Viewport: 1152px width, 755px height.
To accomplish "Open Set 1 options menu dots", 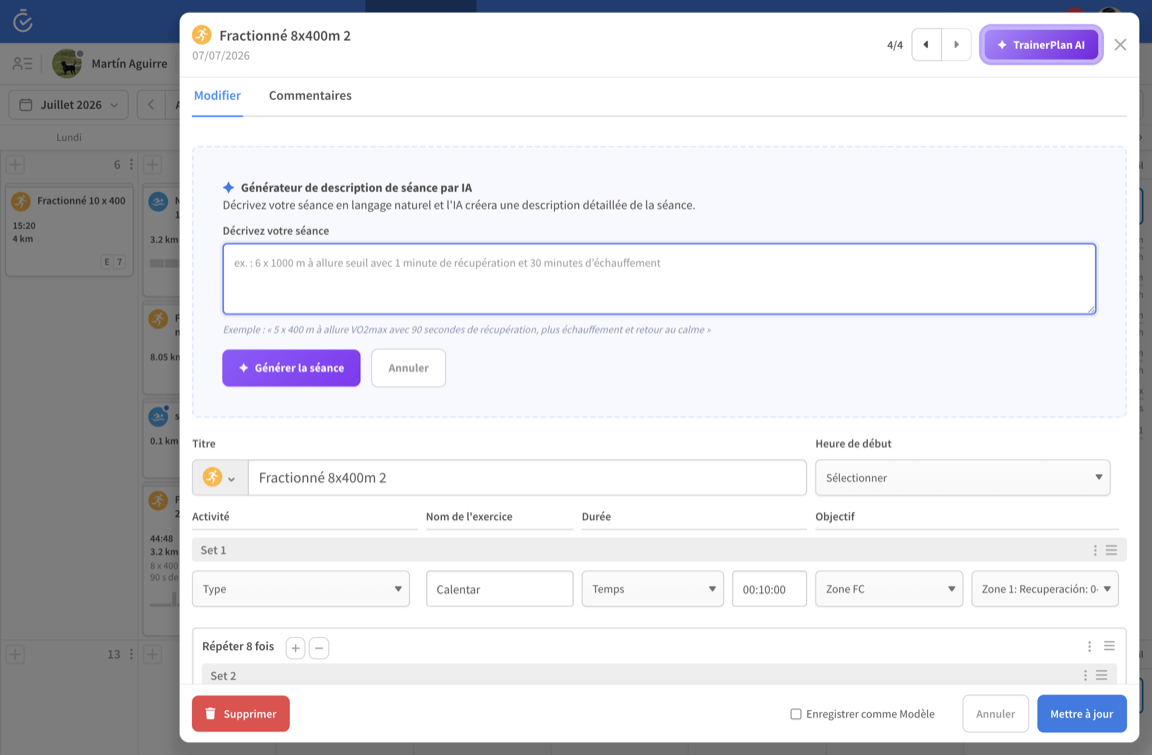I will 1095,550.
